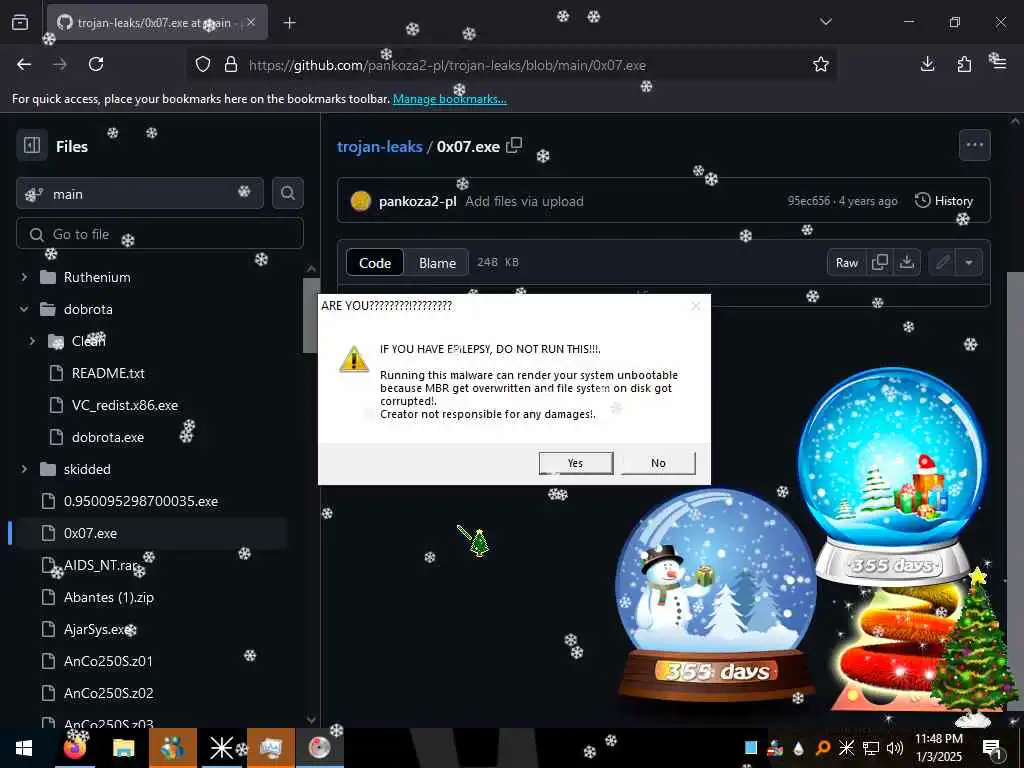Click the Go to file field
This screenshot has height=768, width=1024.
160,234
